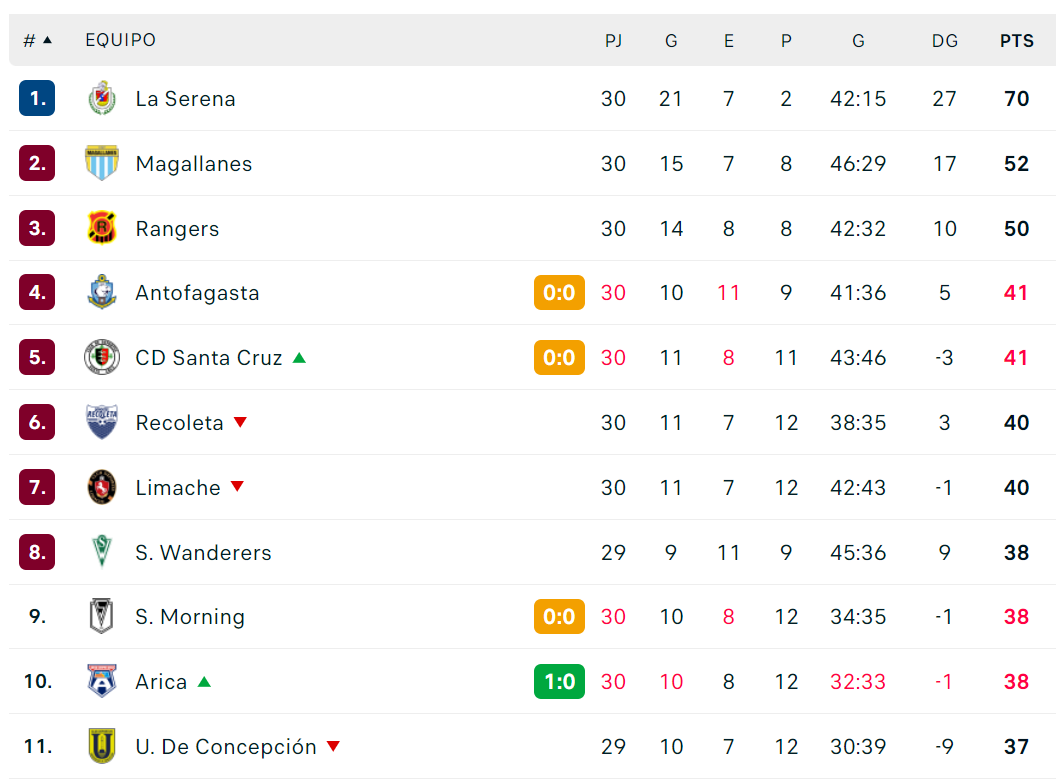
Task: Sort standings by PTS column header
Action: [1016, 40]
